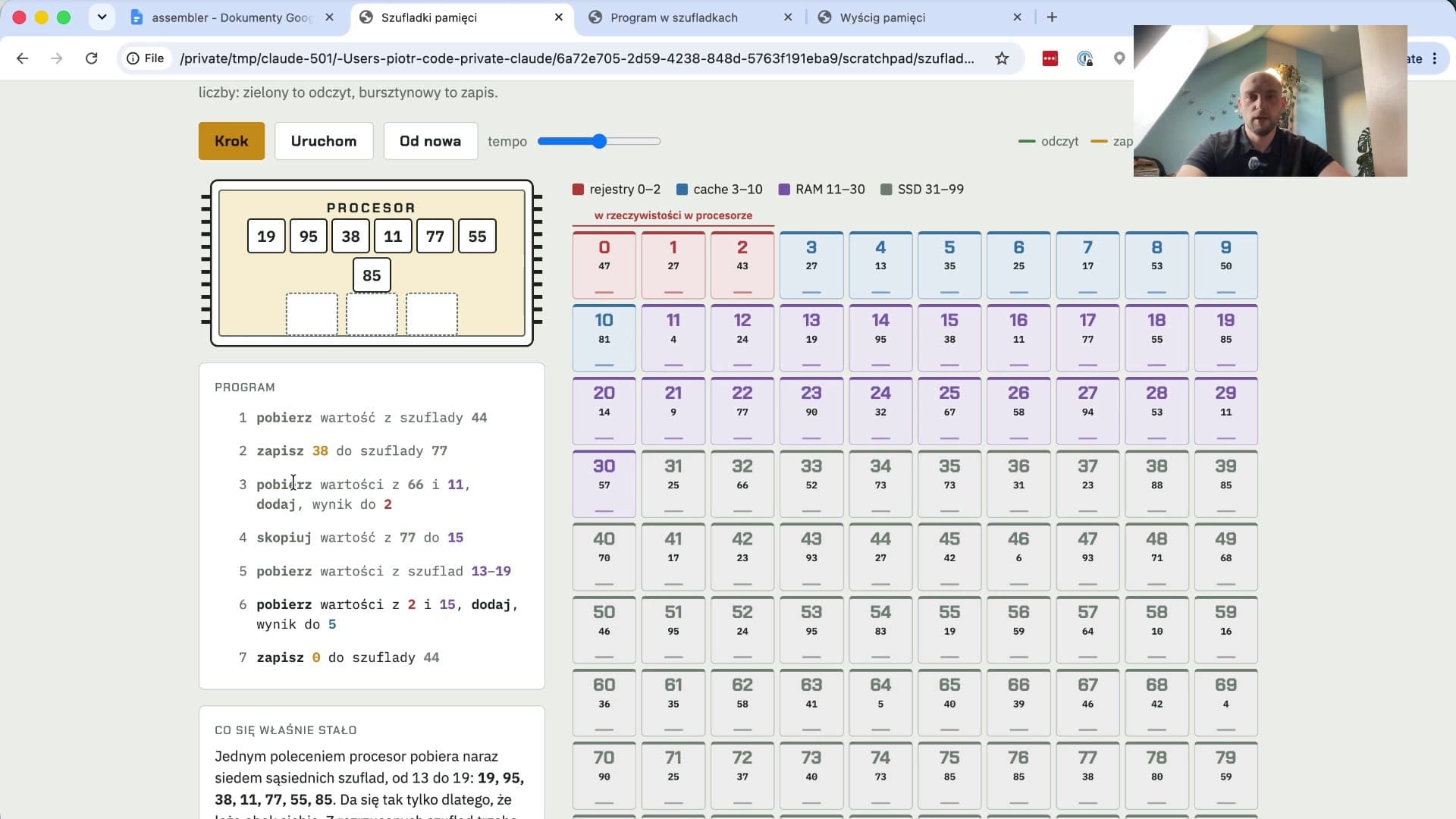Reload the current page

(92, 58)
